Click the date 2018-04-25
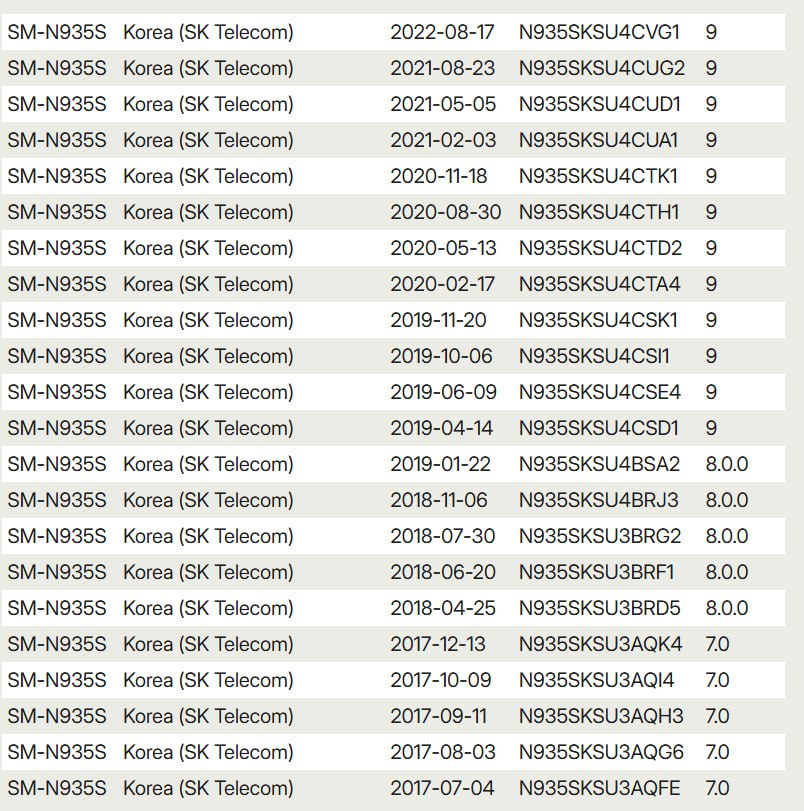 pyautogui.click(x=443, y=608)
